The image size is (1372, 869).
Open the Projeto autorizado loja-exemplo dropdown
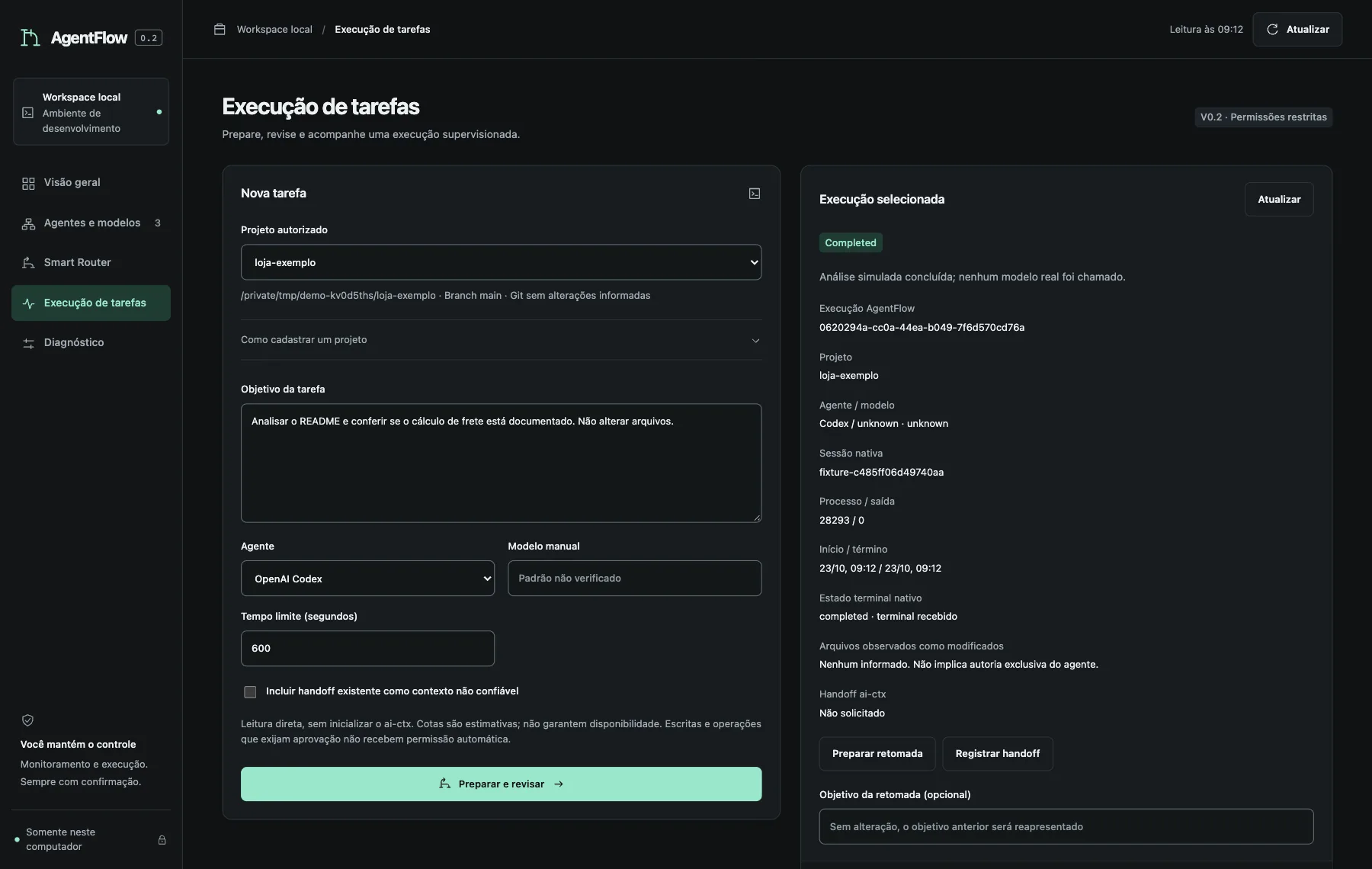click(501, 262)
